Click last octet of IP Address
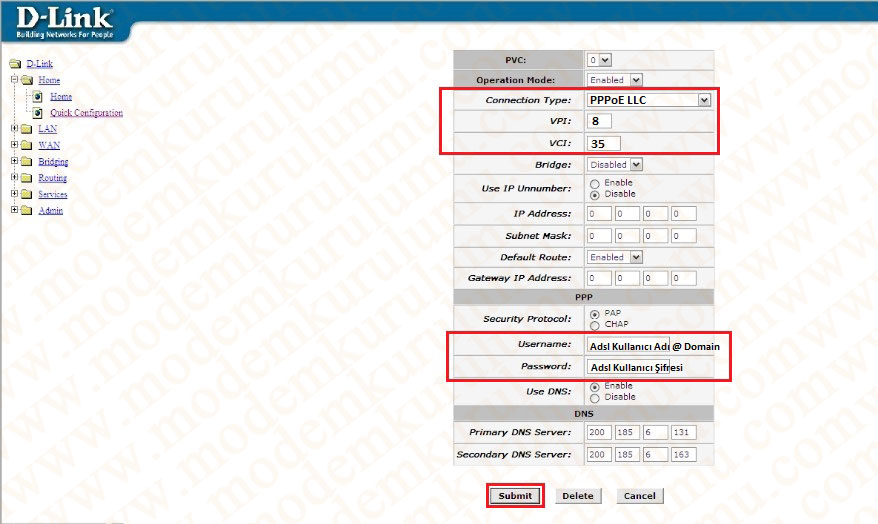878x524 pixels. coord(684,214)
